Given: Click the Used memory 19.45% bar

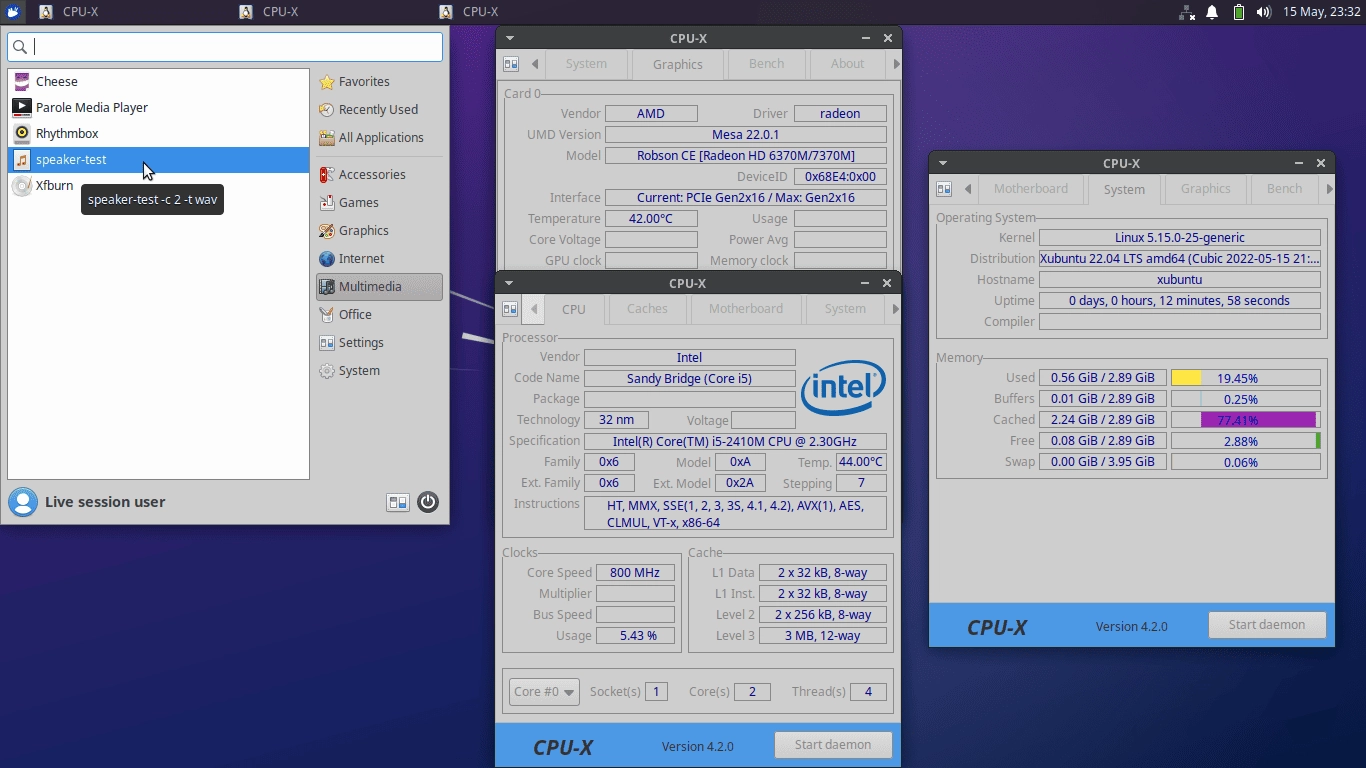Looking at the screenshot, I should pos(1246,378).
